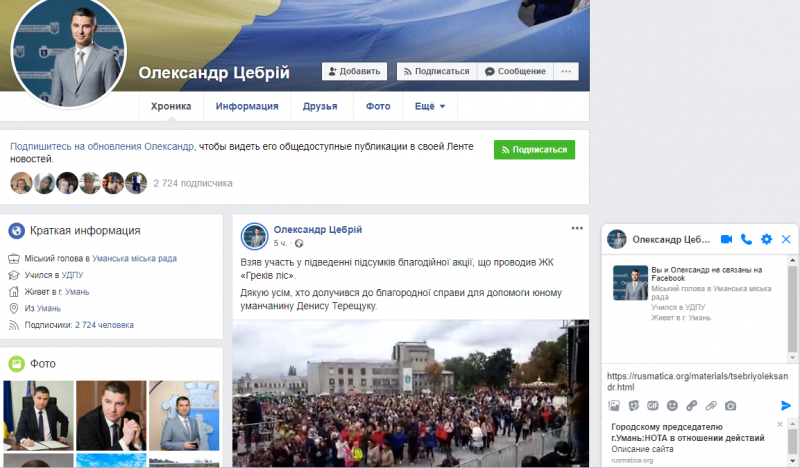Open the Фото tab
The width and height of the screenshot is (800, 468).
click(x=378, y=106)
